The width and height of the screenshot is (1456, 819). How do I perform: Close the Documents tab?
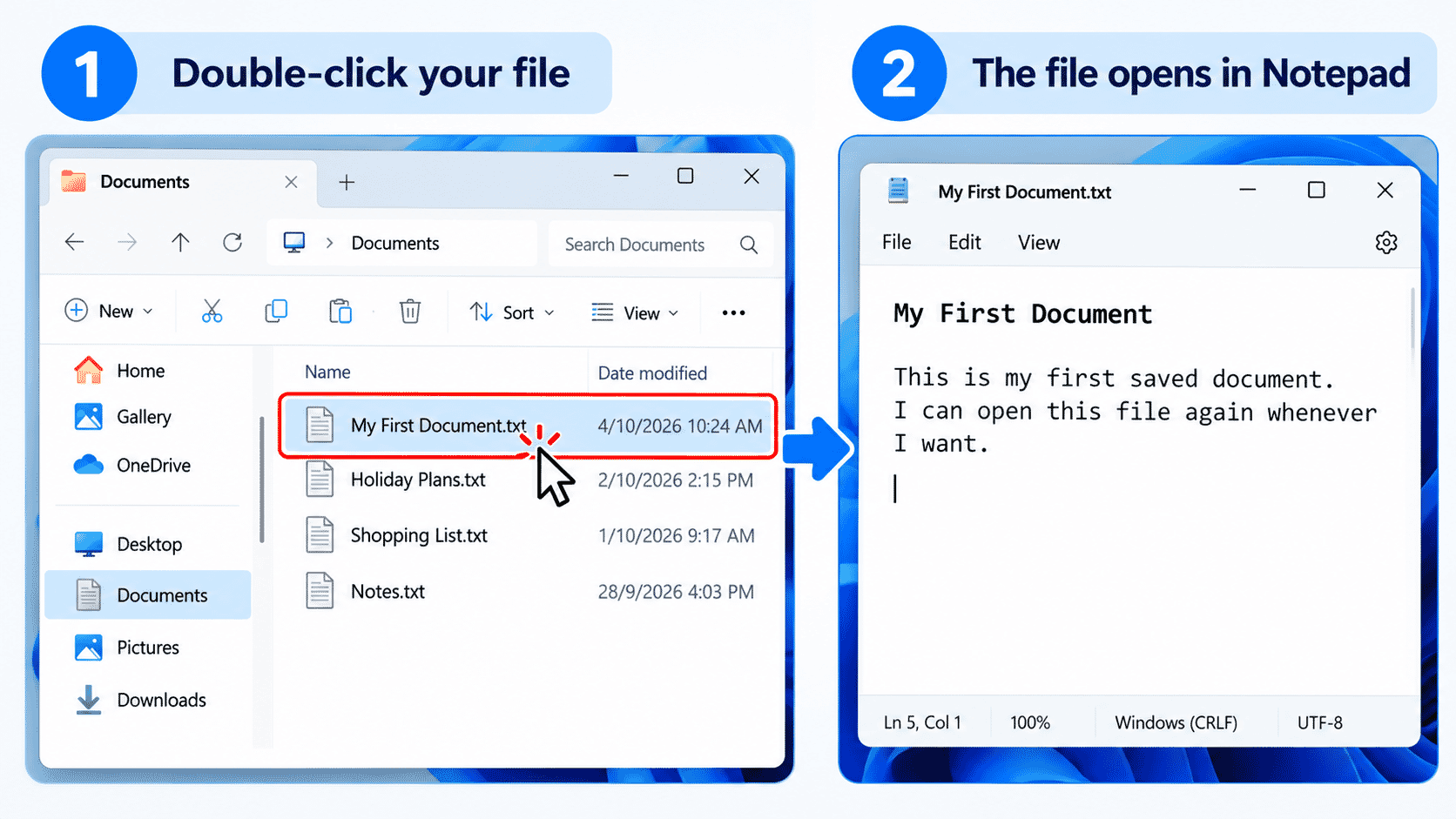point(291,182)
